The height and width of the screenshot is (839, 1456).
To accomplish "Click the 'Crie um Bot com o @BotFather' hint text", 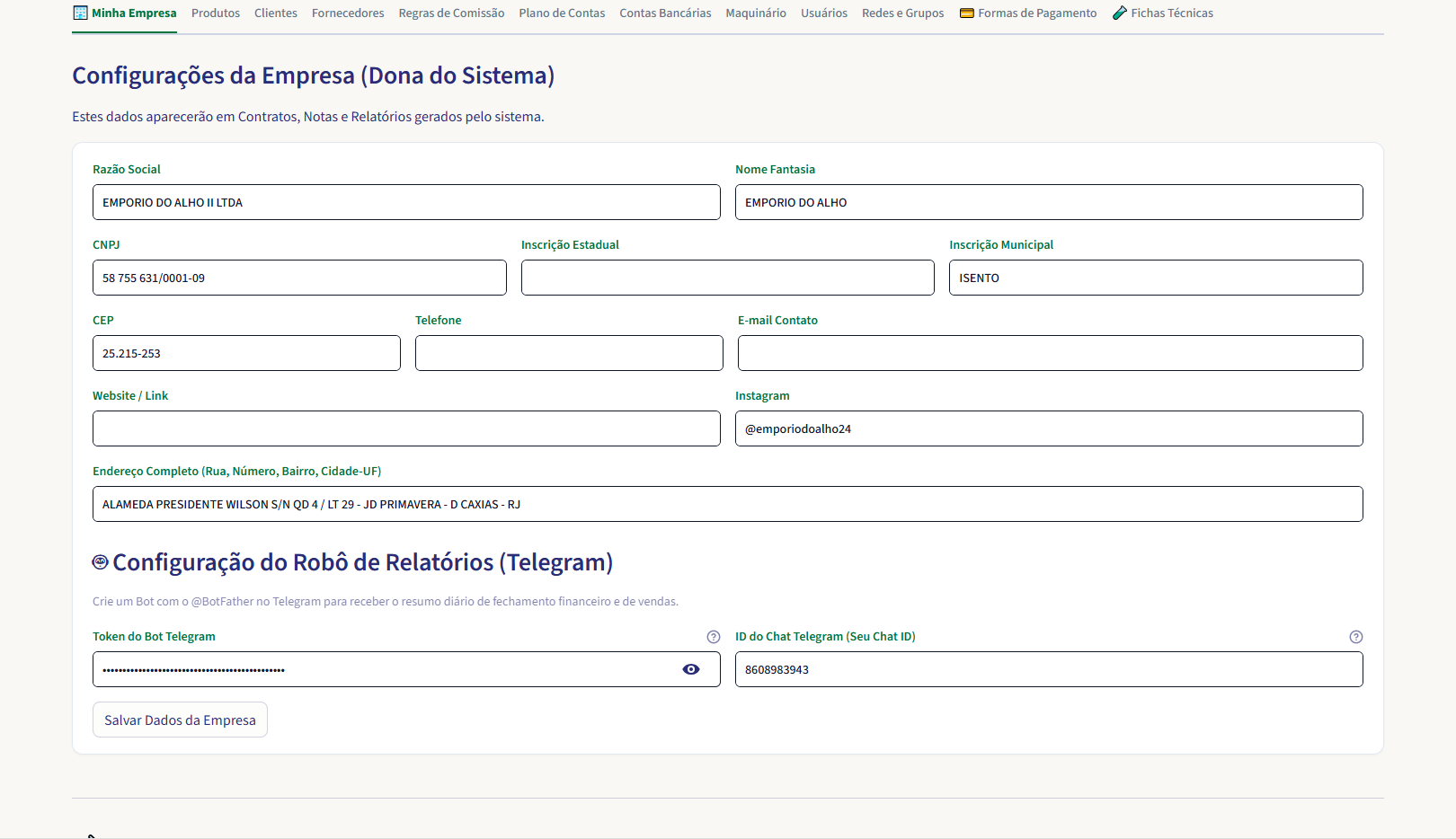I will pyautogui.click(x=386, y=602).
